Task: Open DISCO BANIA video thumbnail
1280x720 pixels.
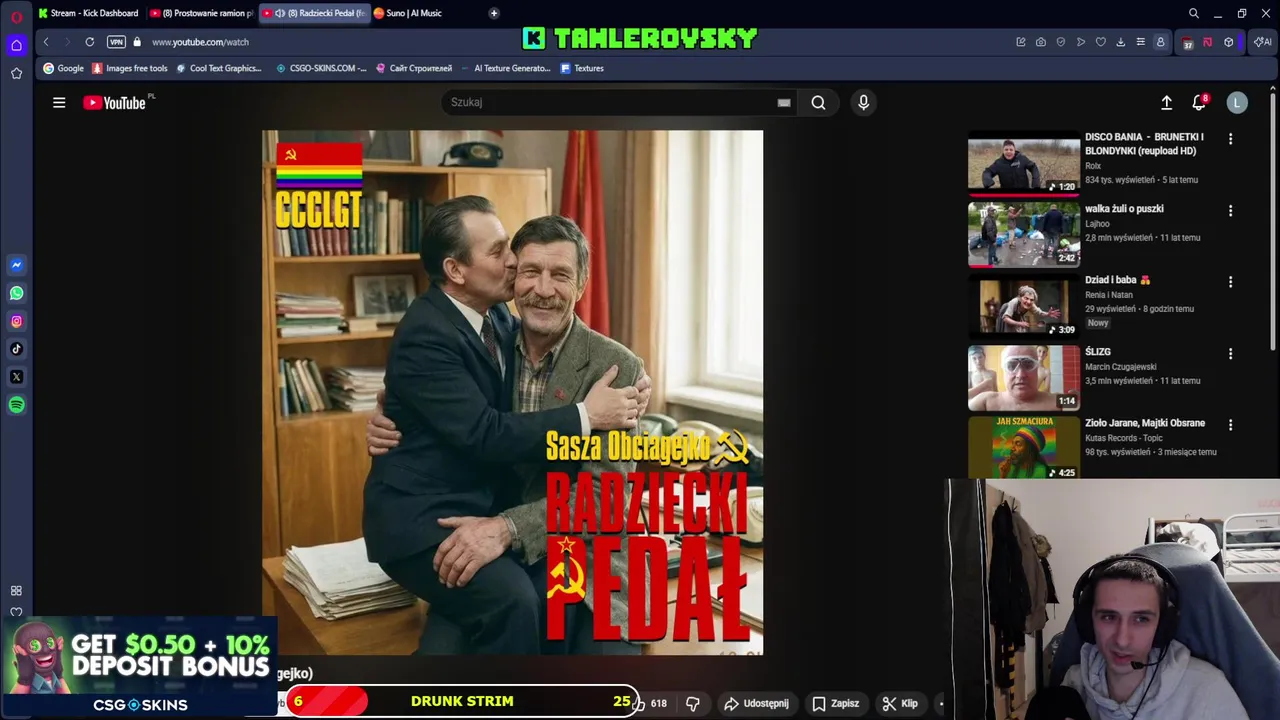Action: tap(1024, 163)
